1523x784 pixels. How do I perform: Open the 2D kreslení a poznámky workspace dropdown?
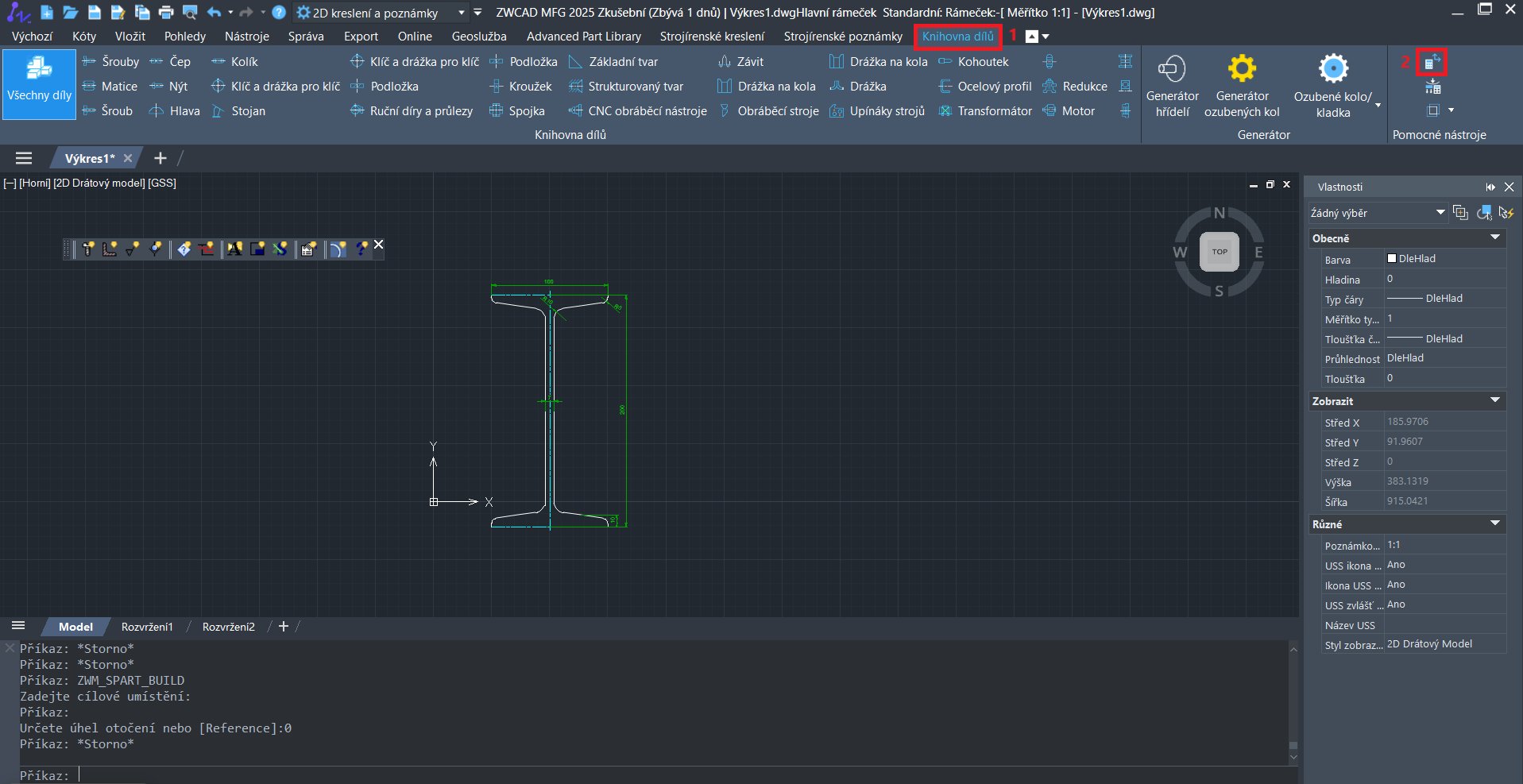pos(461,13)
